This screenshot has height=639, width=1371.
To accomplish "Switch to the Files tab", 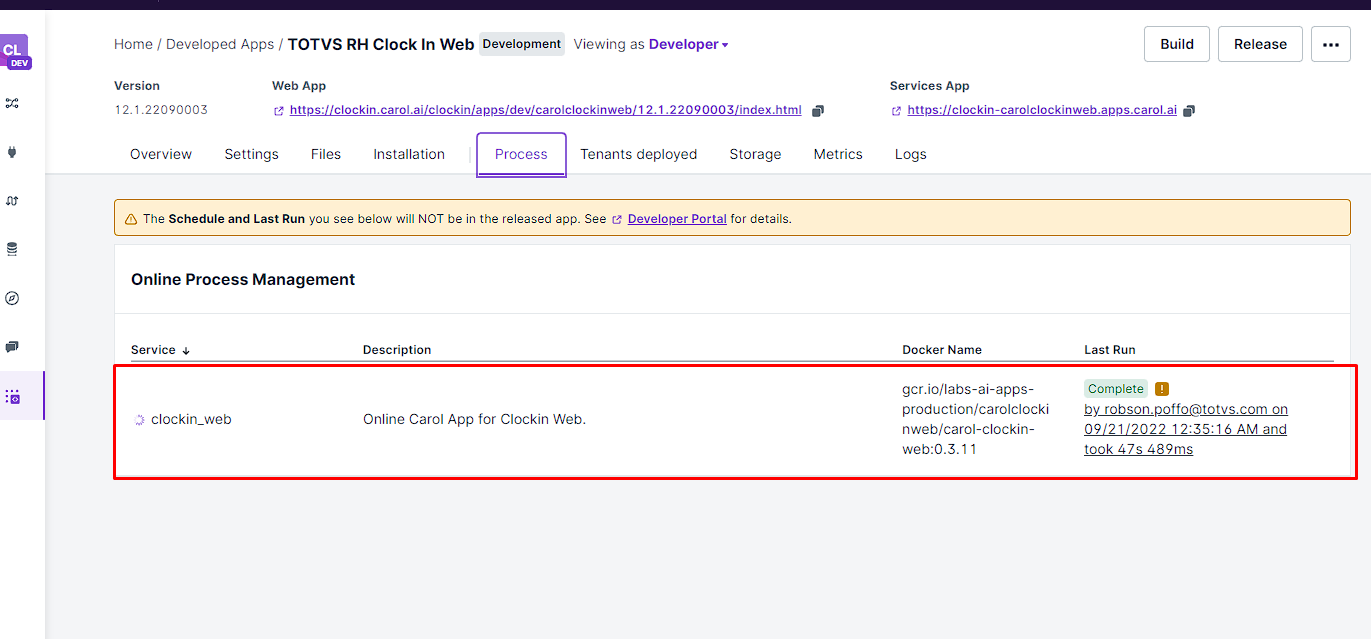I will click(326, 154).
